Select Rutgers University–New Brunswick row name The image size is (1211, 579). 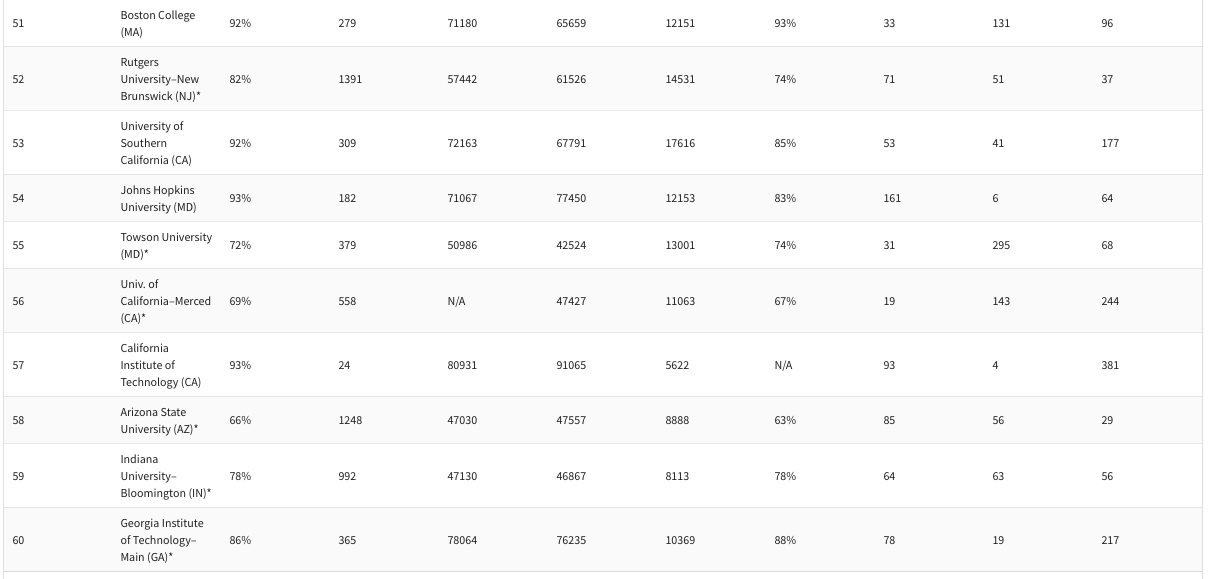click(160, 79)
